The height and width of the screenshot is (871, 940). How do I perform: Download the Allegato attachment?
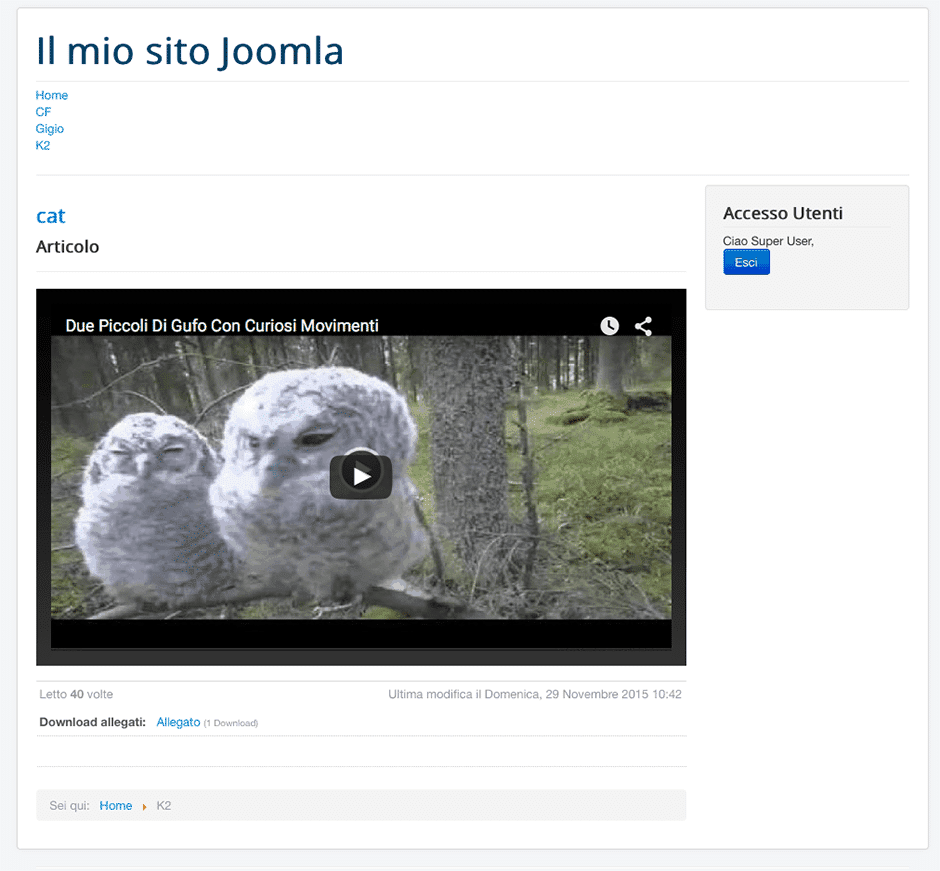(x=178, y=722)
